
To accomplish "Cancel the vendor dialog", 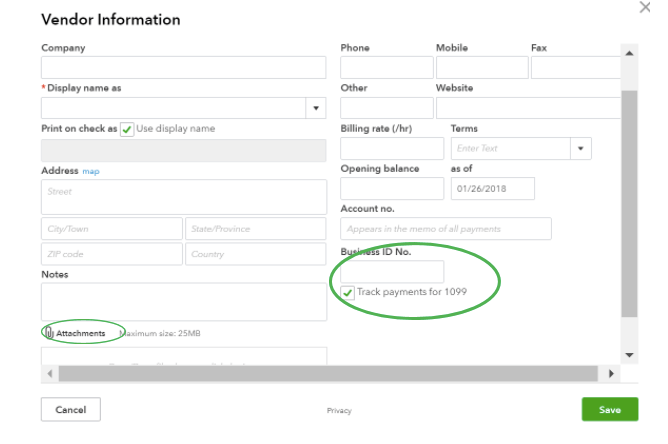I will pos(71,409).
